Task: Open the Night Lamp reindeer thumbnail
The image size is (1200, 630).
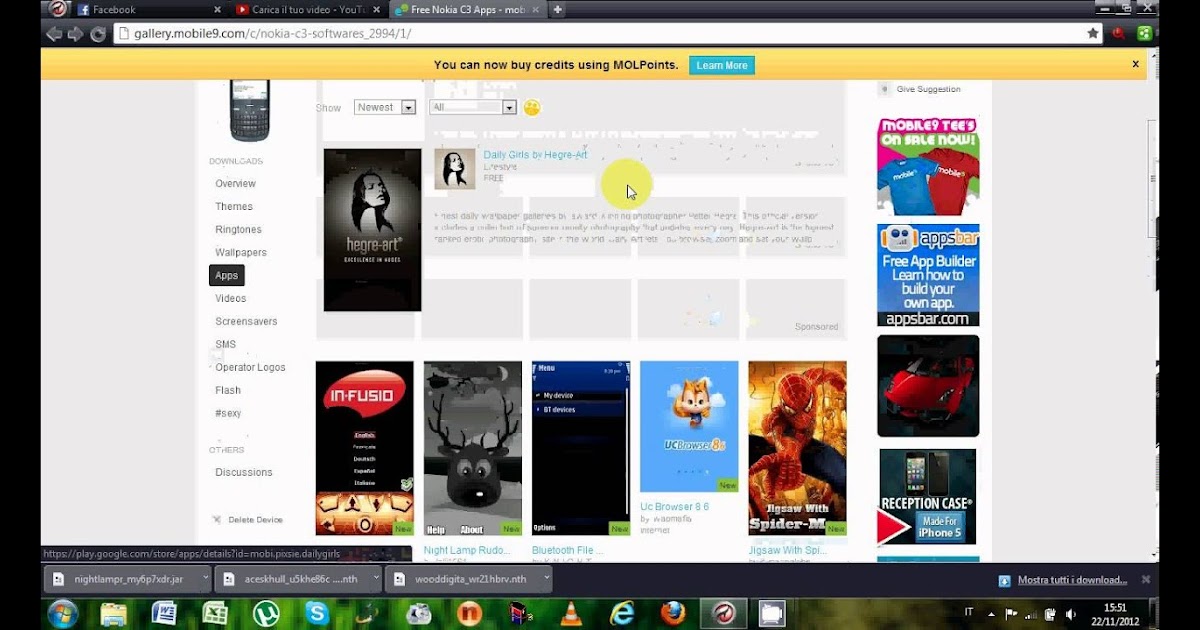Action: (x=472, y=448)
